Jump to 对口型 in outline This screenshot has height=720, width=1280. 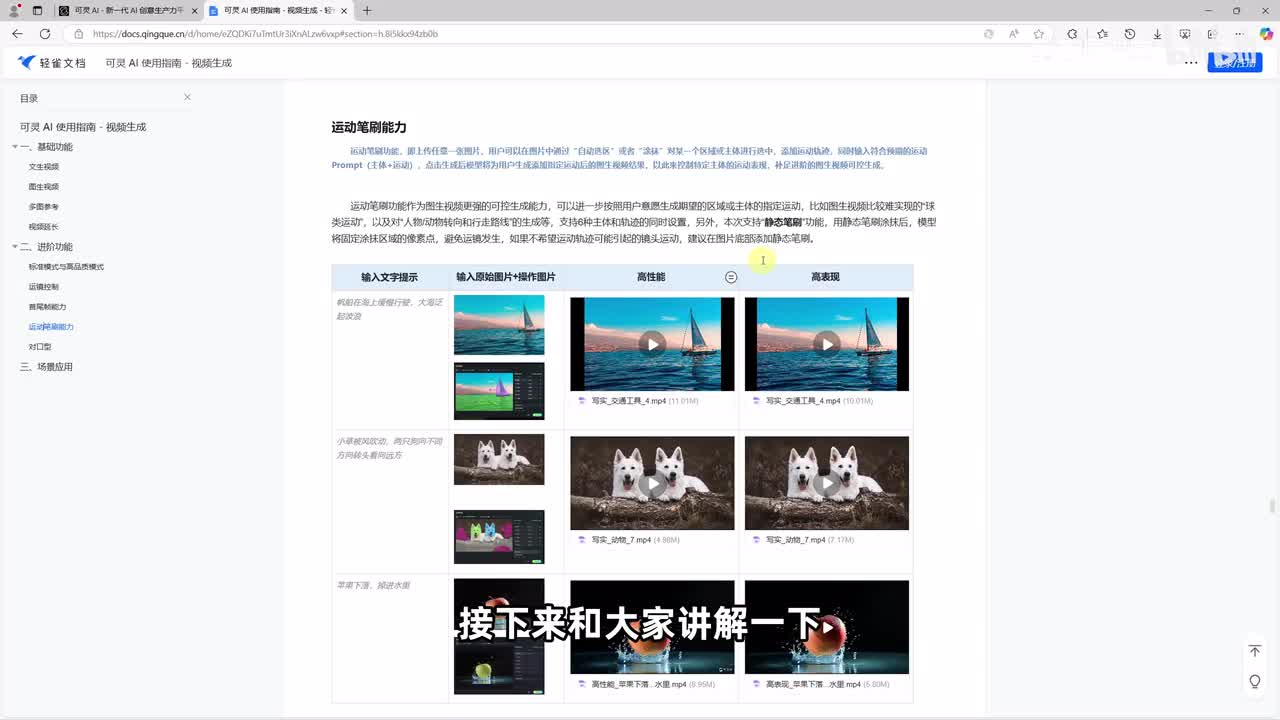coord(40,347)
